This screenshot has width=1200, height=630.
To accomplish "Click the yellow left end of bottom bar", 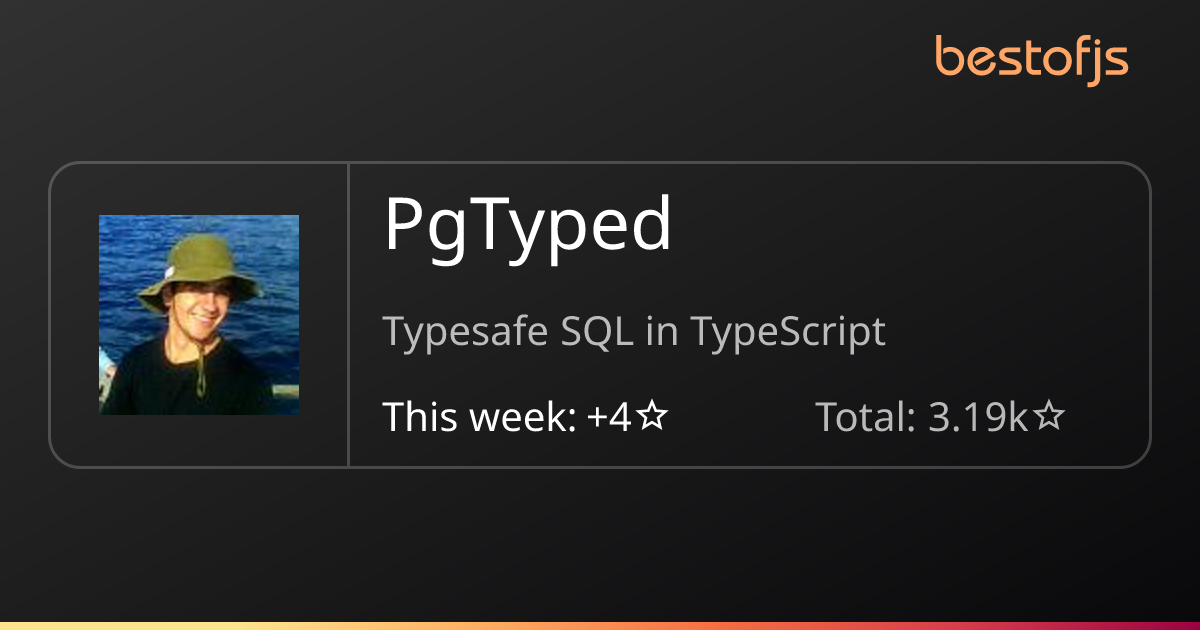I will tap(20, 625).
